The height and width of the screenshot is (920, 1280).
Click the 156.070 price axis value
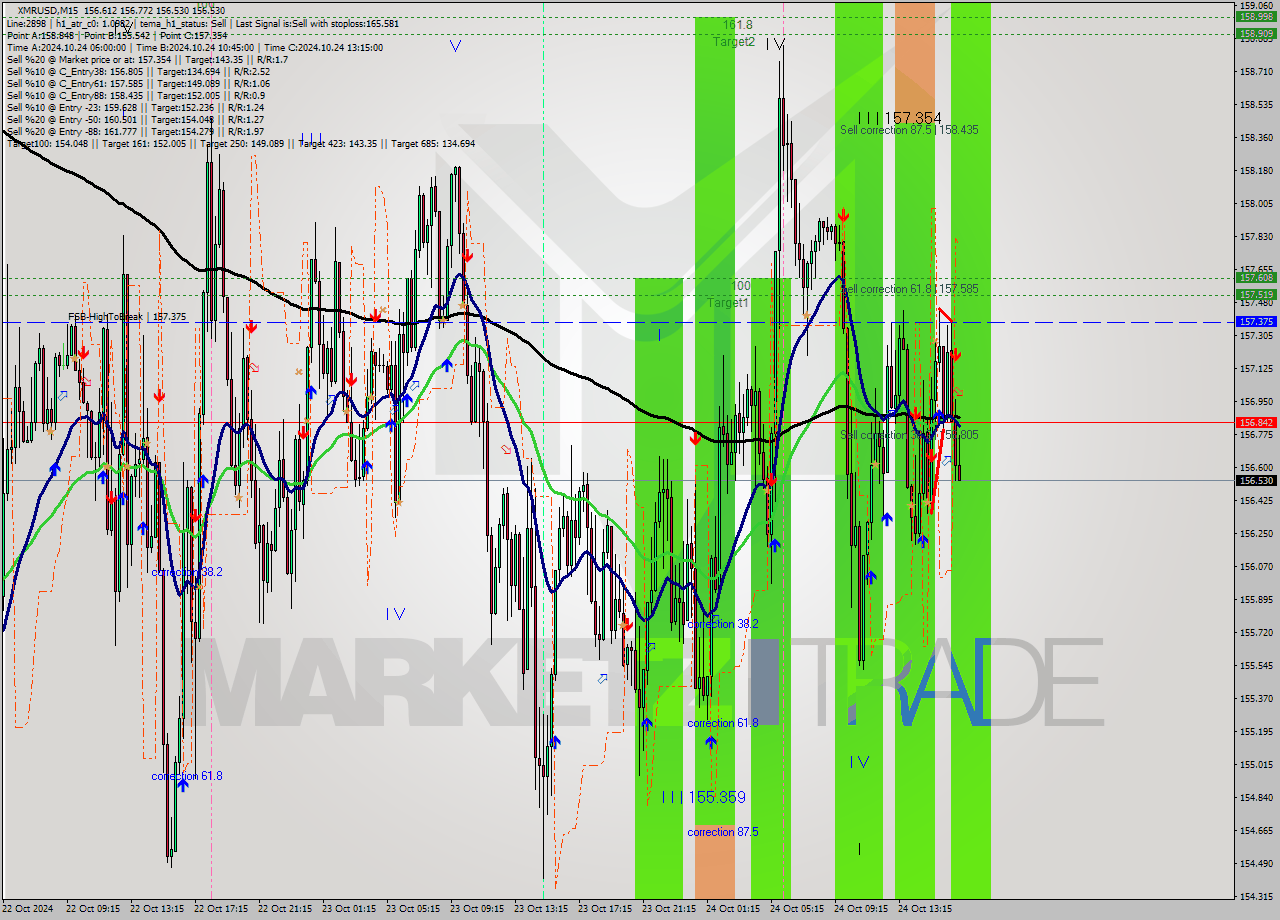tap(1256, 566)
